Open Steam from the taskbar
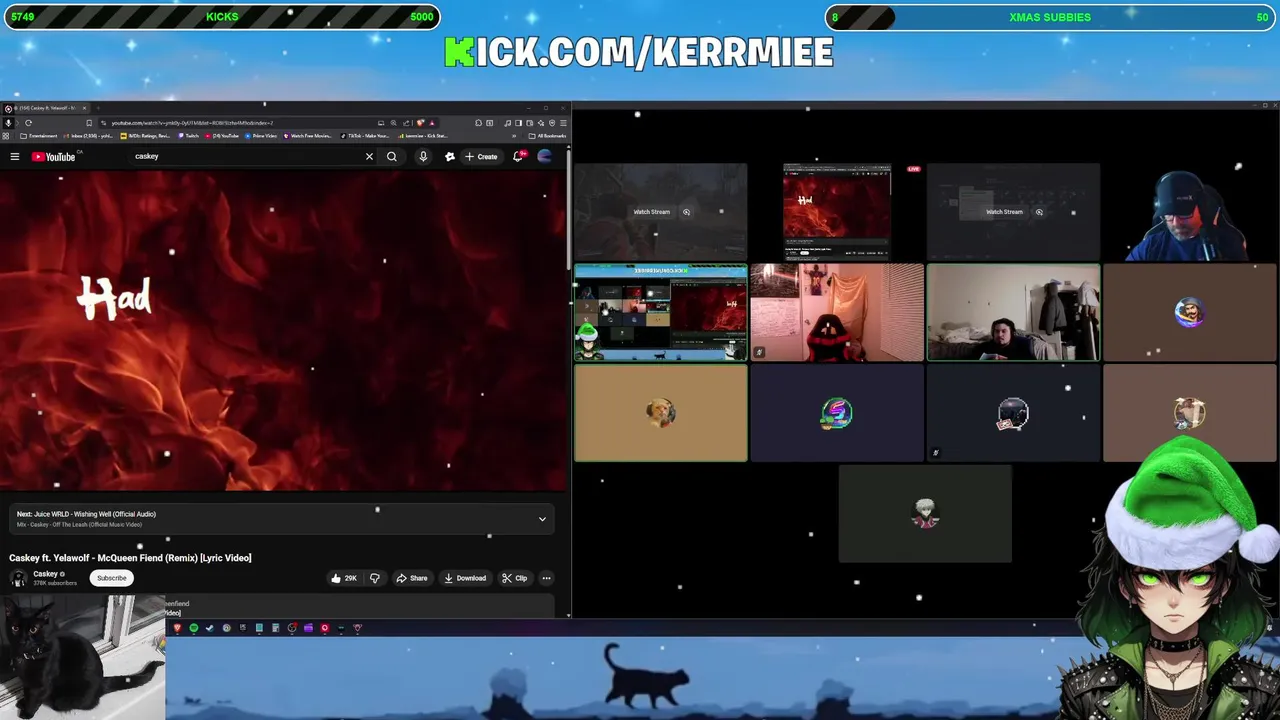Image resolution: width=1280 pixels, height=720 pixels. click(x=210, y=628)
